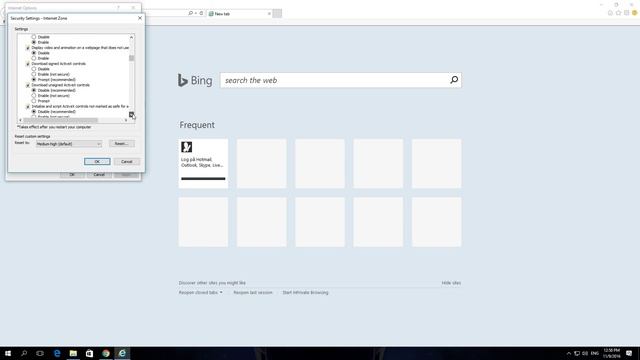Select the New tab browser tab
Image resolution: width=640 pixels, height=360 pixels.
[239, 14]
